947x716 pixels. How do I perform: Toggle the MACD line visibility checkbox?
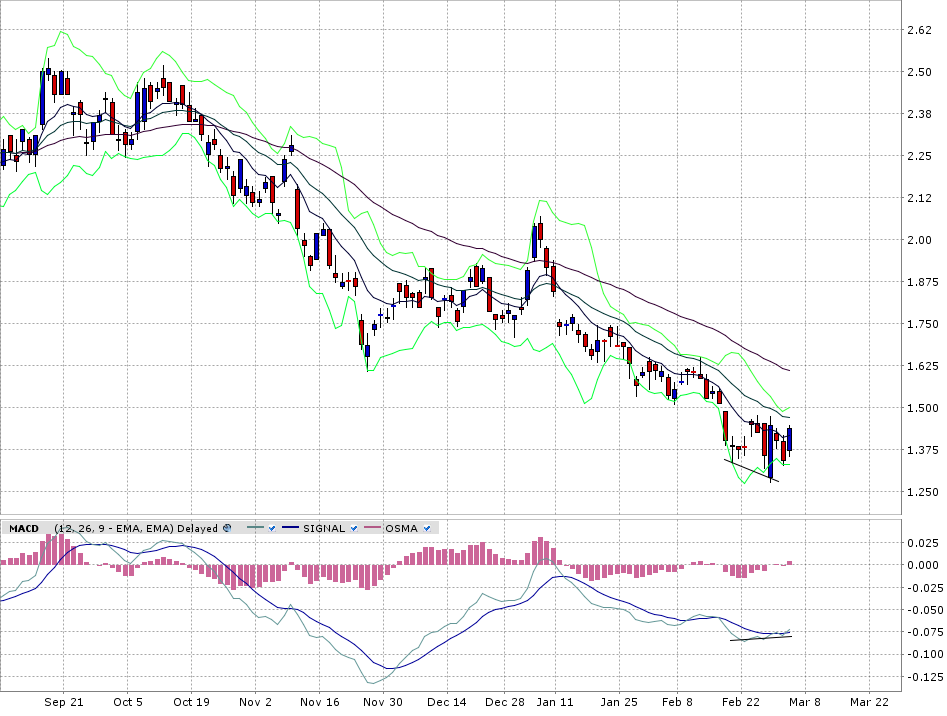(x=270, y=528)
